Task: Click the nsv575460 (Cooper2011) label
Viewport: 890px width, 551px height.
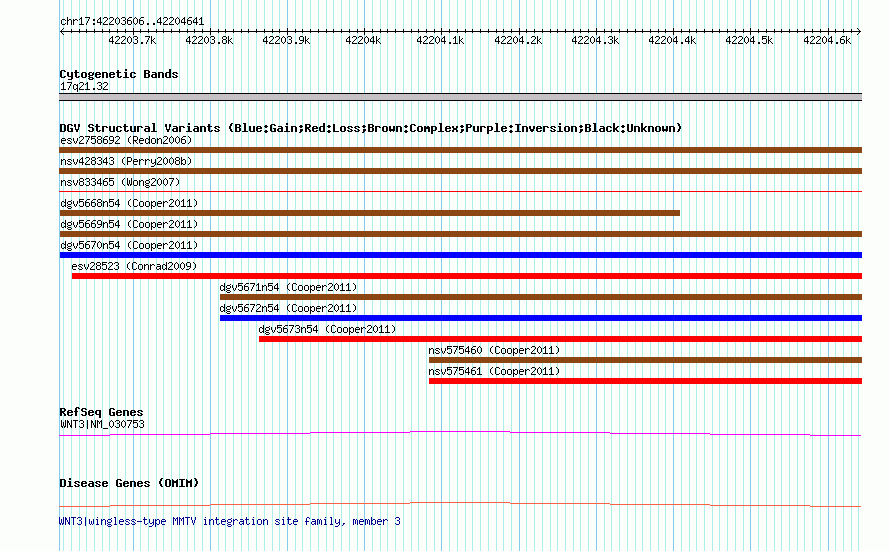Action: (494, 350)
